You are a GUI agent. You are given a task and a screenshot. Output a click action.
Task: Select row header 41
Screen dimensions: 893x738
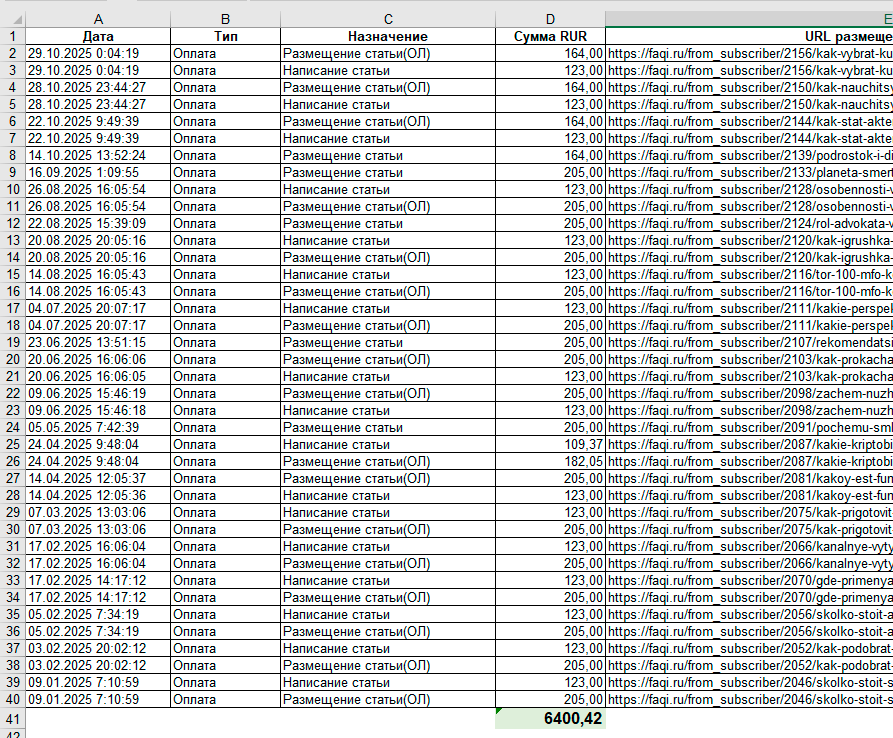click(13, 719)
